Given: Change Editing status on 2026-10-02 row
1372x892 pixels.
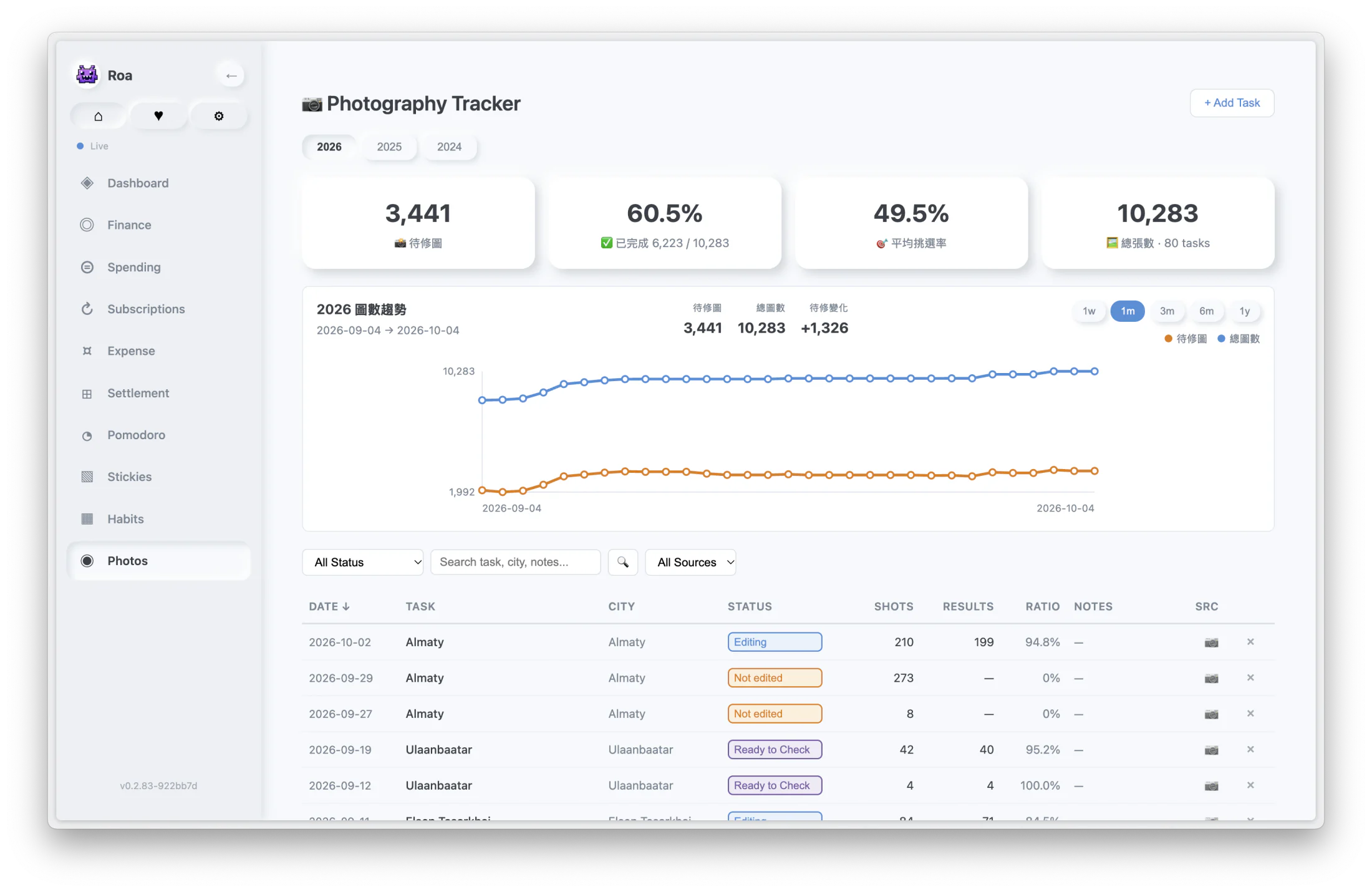Looking at the screenshot, I should click(x=775, y=642).
